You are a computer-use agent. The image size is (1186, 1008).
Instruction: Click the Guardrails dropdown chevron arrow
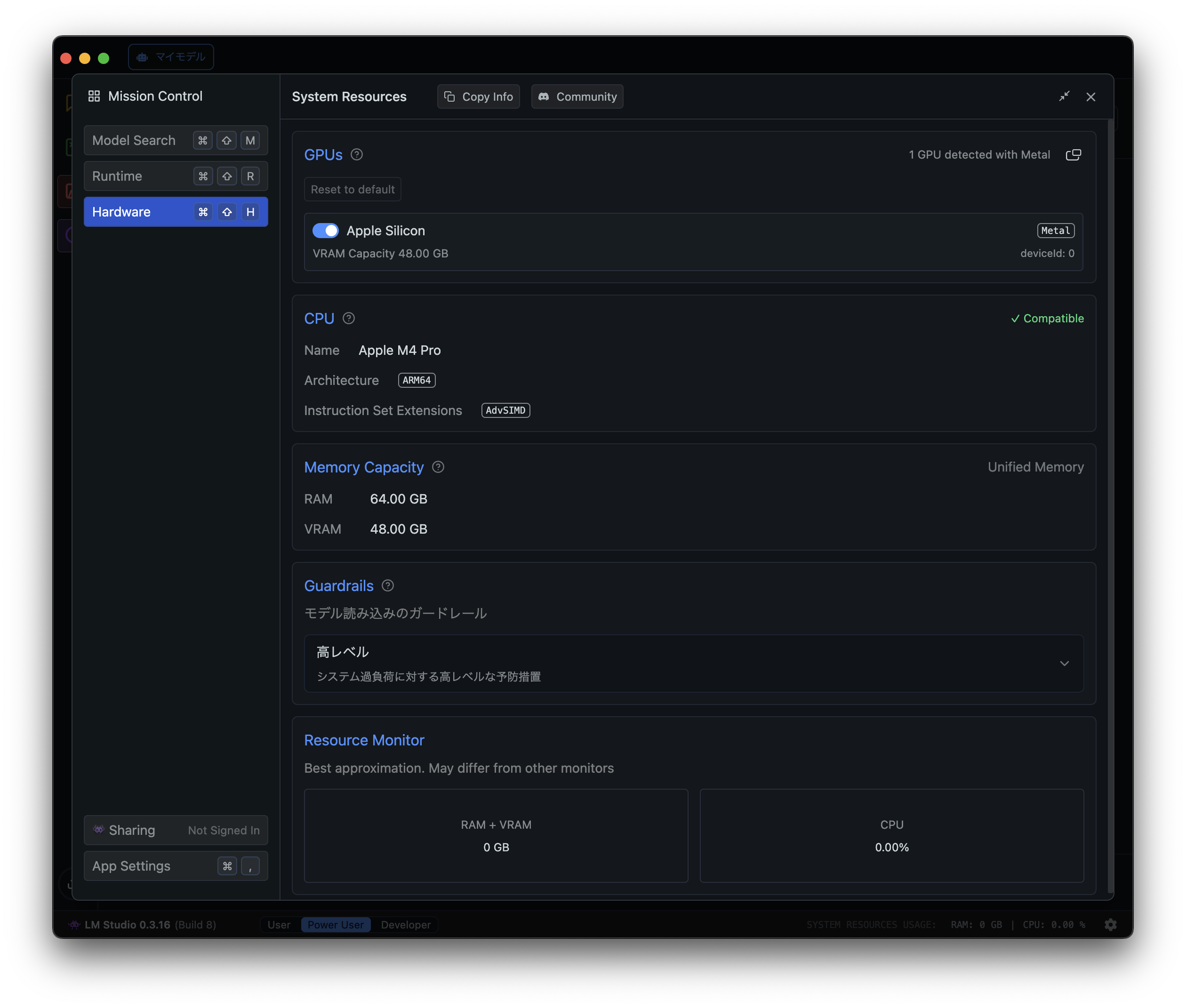click(1064, 664)
